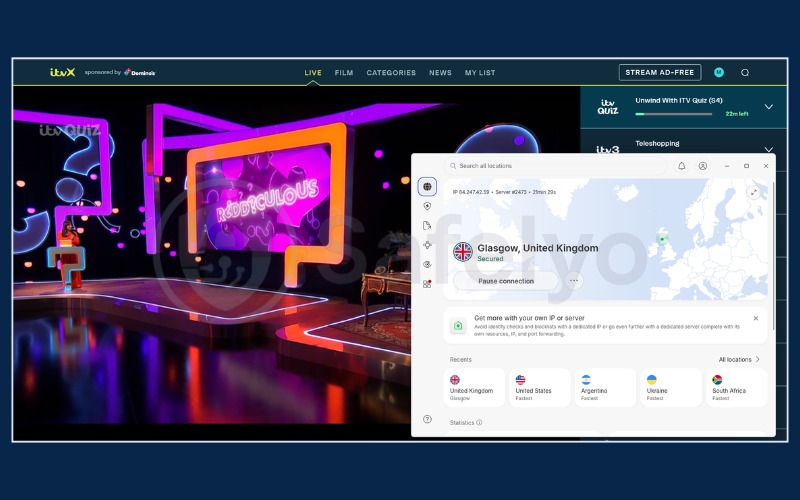Click the UK flag beside Glasgow
Screen dimensions: 800x500
[x=463, y=252]
